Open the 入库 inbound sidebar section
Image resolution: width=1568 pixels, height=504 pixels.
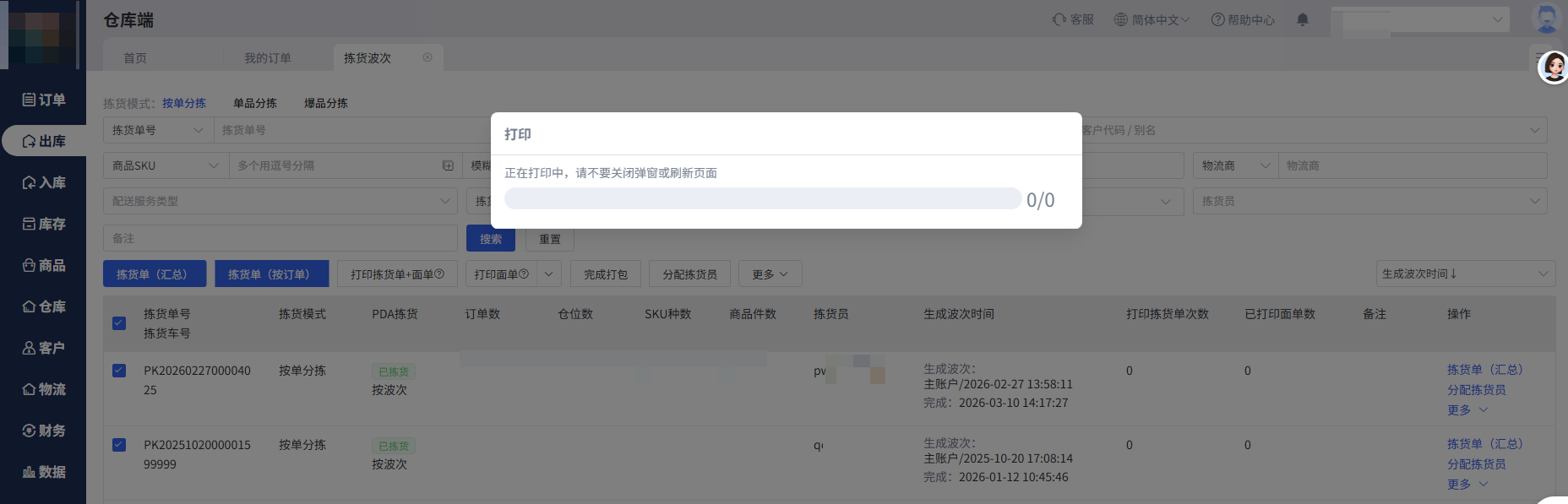coord(43,182)
